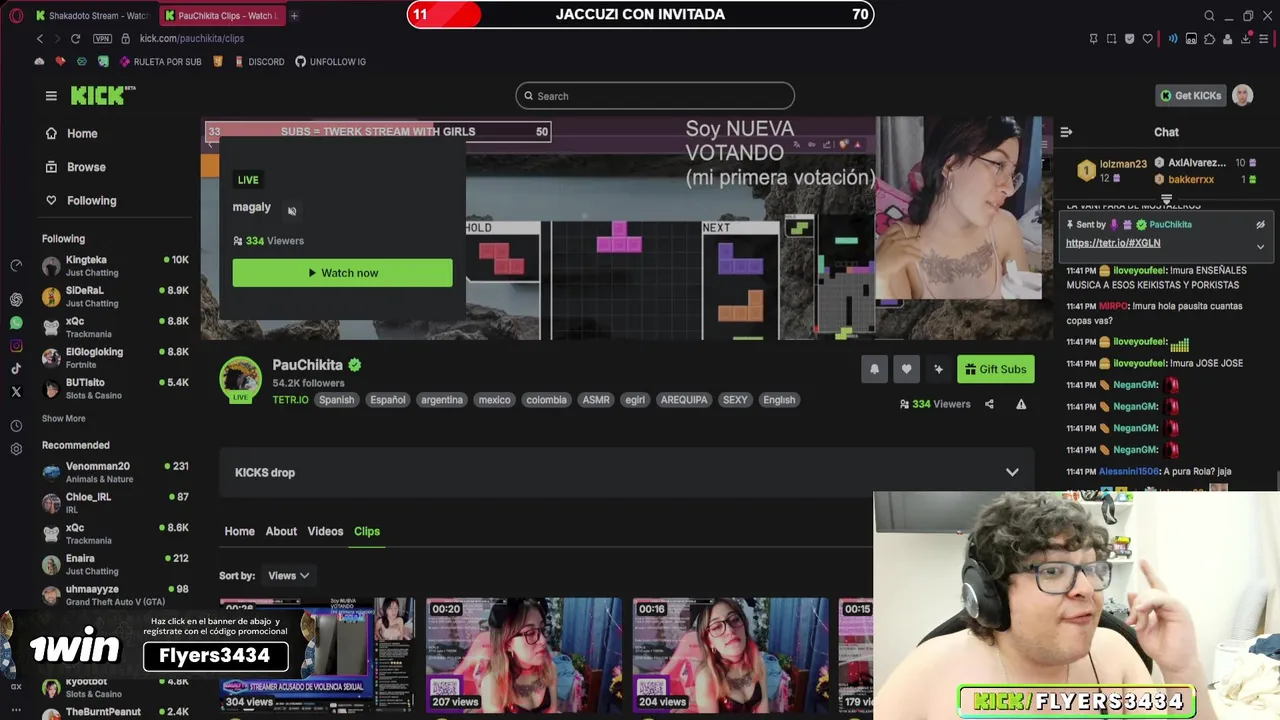Click the Gift Subs button
The width and height of the screenshot is (1280, 720).
coord(995,369)
